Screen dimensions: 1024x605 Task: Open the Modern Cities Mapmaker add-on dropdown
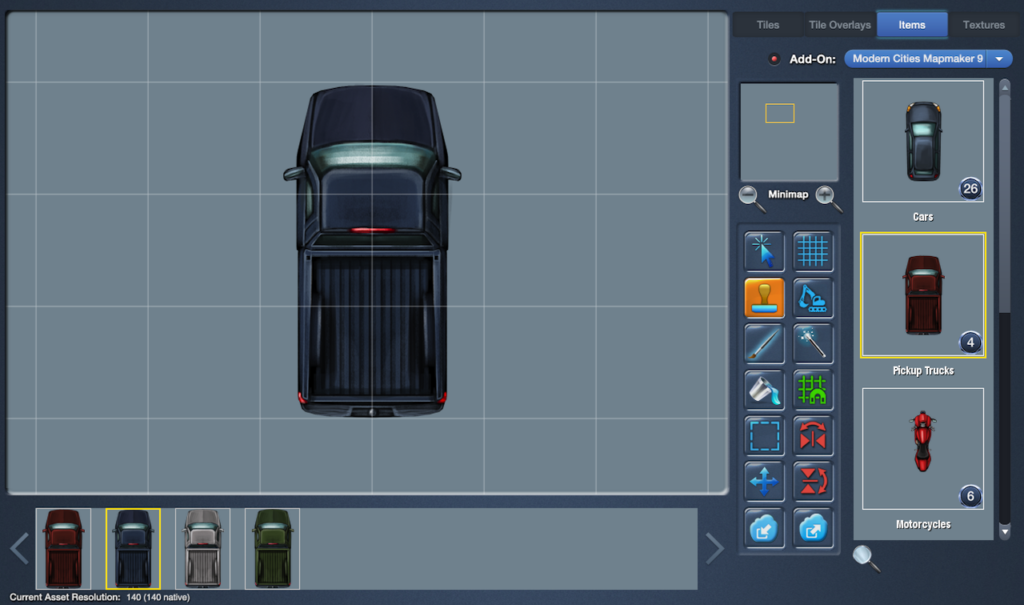(x=928, y=59)
